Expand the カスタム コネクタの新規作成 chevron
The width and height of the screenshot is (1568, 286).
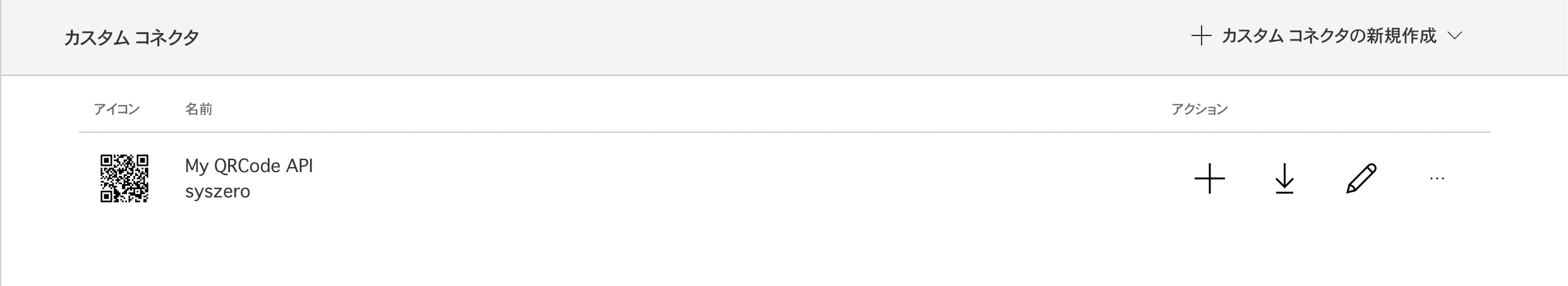(x=1455, y=36)
